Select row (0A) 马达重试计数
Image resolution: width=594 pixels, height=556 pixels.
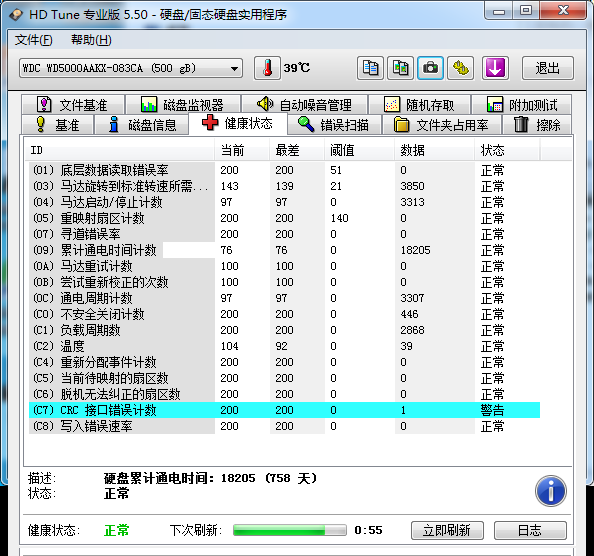click(284, 266)
